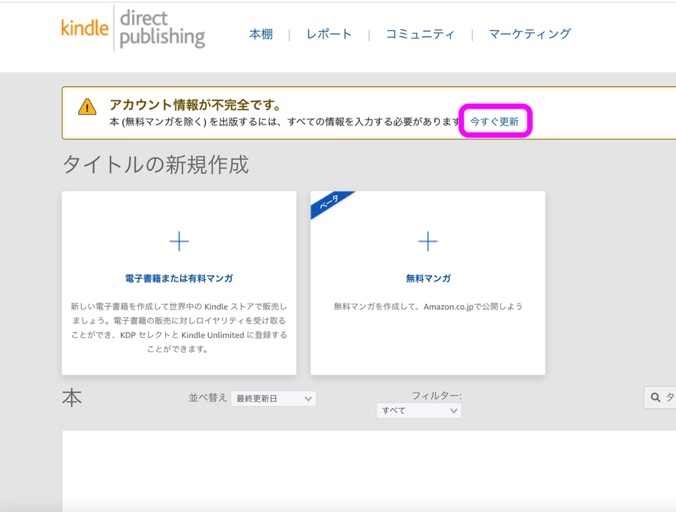This screenshot has width=676, height=512.
Task: Go to the レポート page
Action: [329, 34]
